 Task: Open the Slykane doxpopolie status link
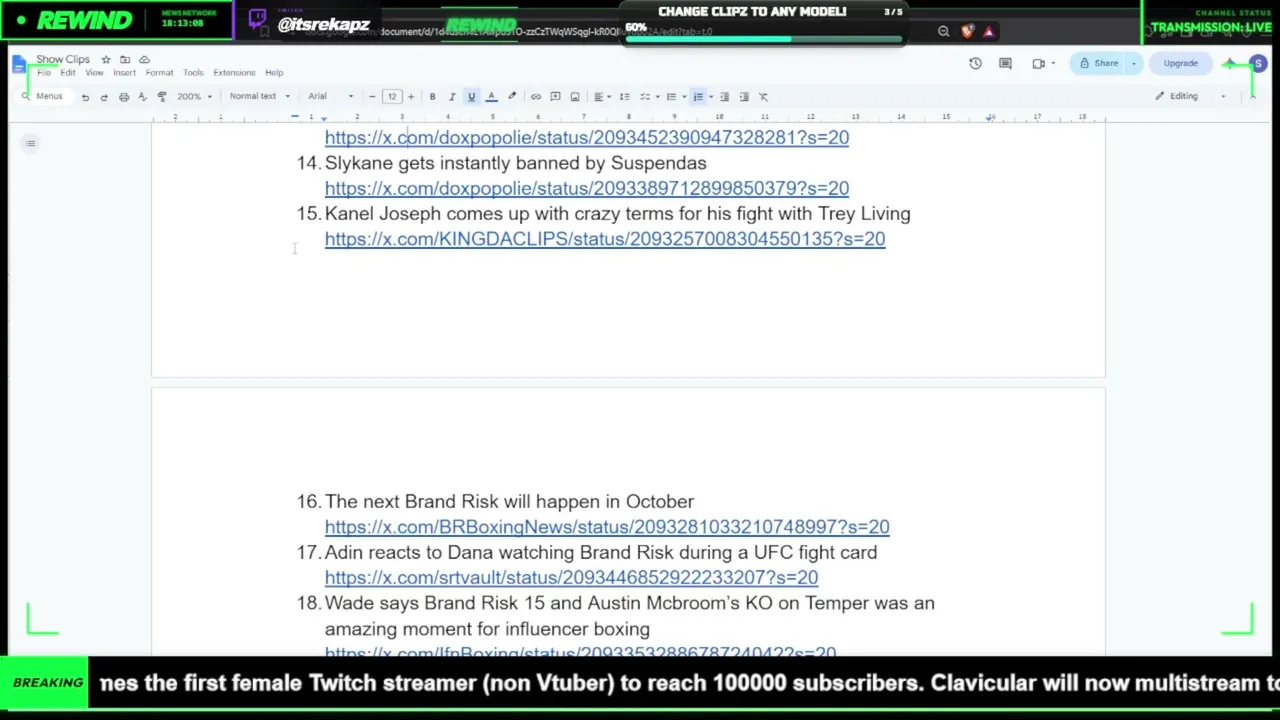[x=587, y=188]
